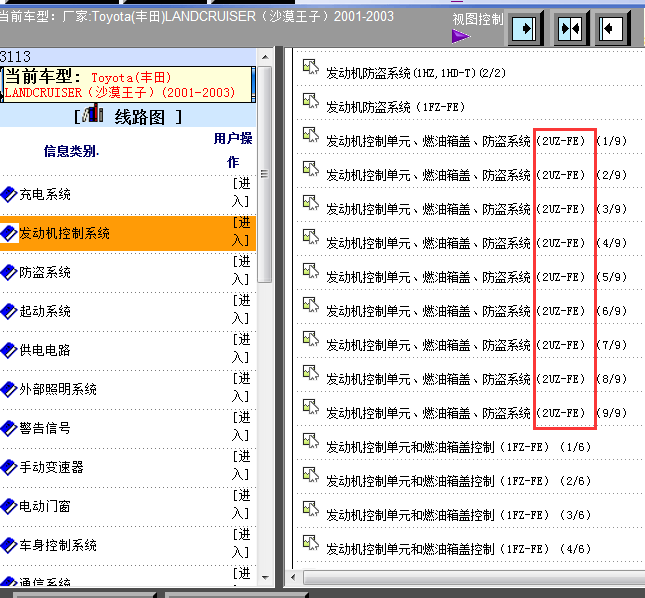Screen dimensions: 645x598
Task: Click [进入] link for 外部照明系统
Action: [241, 387]
